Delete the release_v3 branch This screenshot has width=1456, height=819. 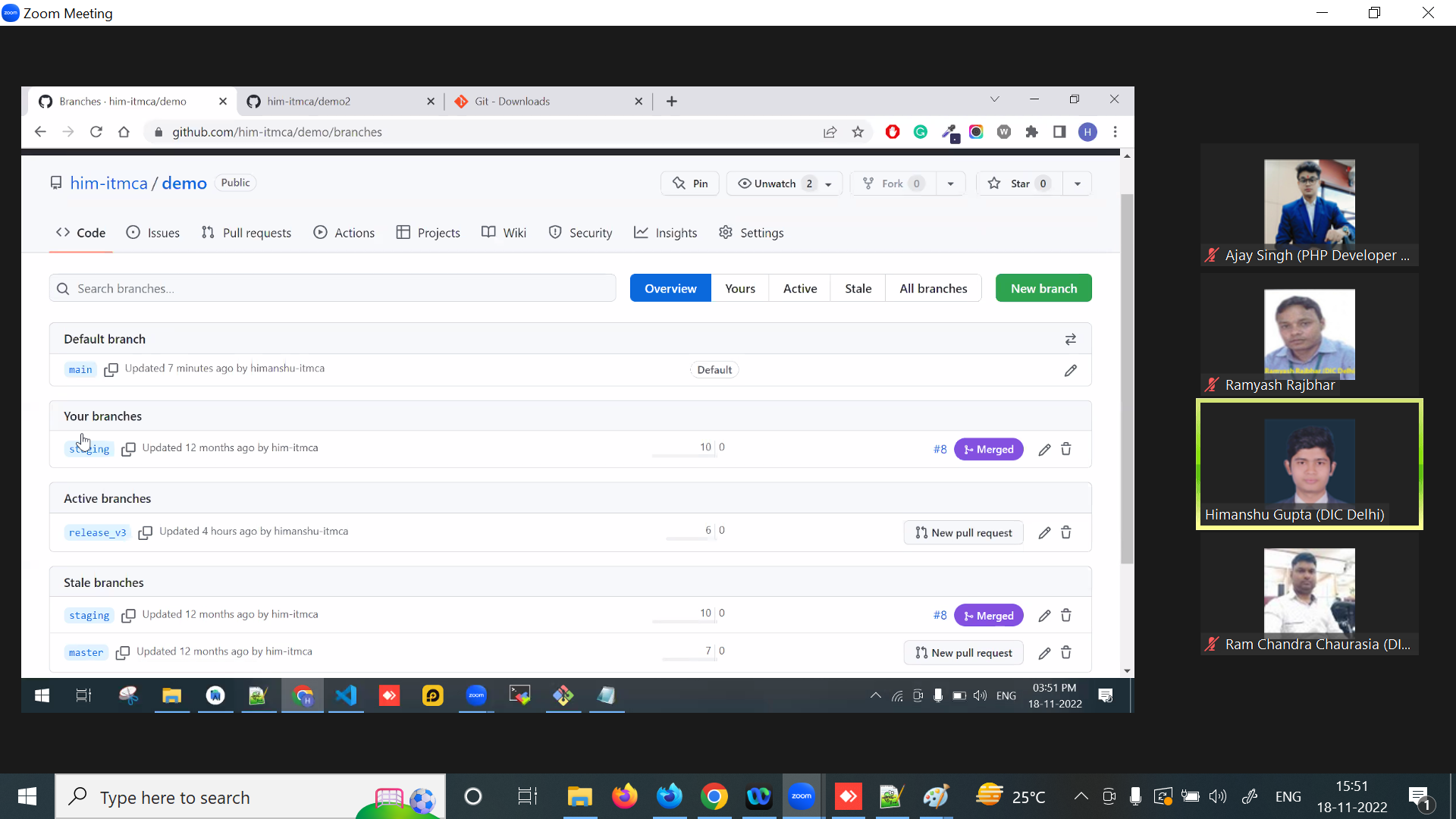click(1065, 532)
